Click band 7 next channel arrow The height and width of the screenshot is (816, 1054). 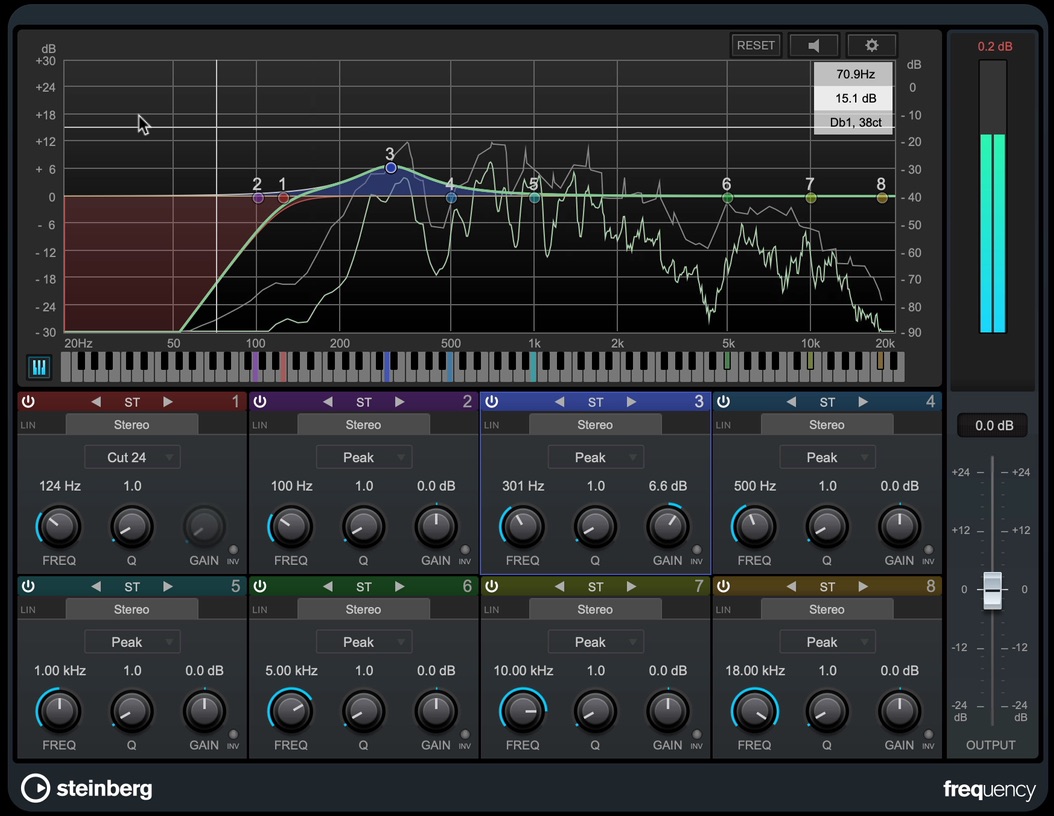(631, 587)
